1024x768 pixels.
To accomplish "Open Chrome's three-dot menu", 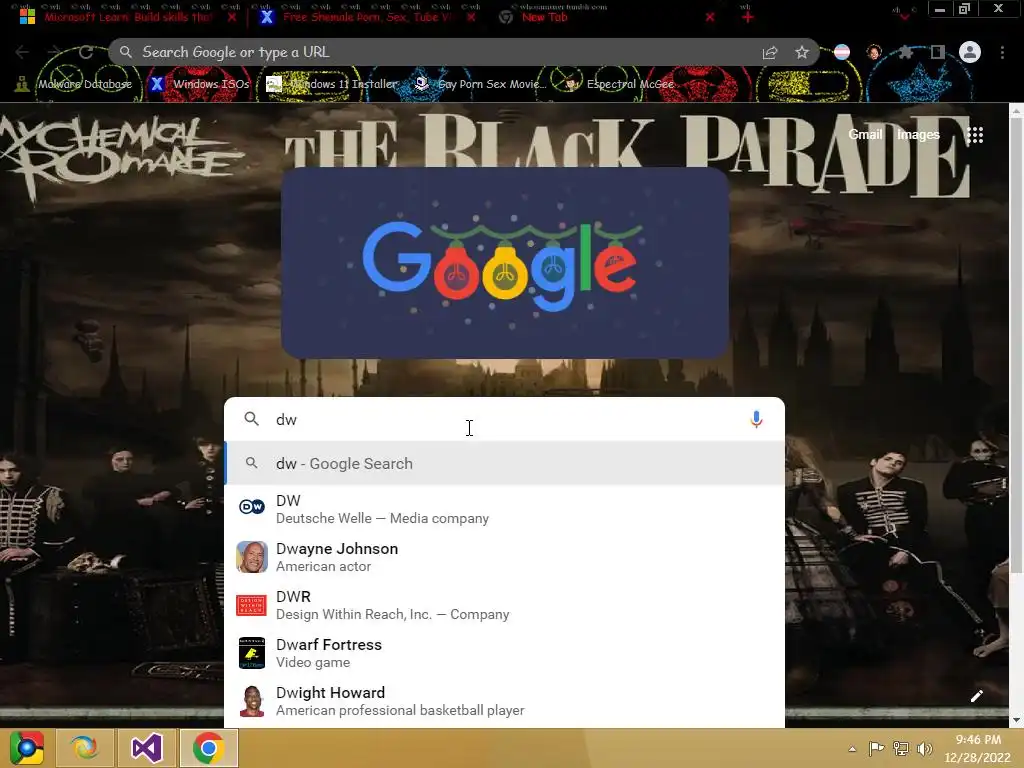I will (1002, 52).
